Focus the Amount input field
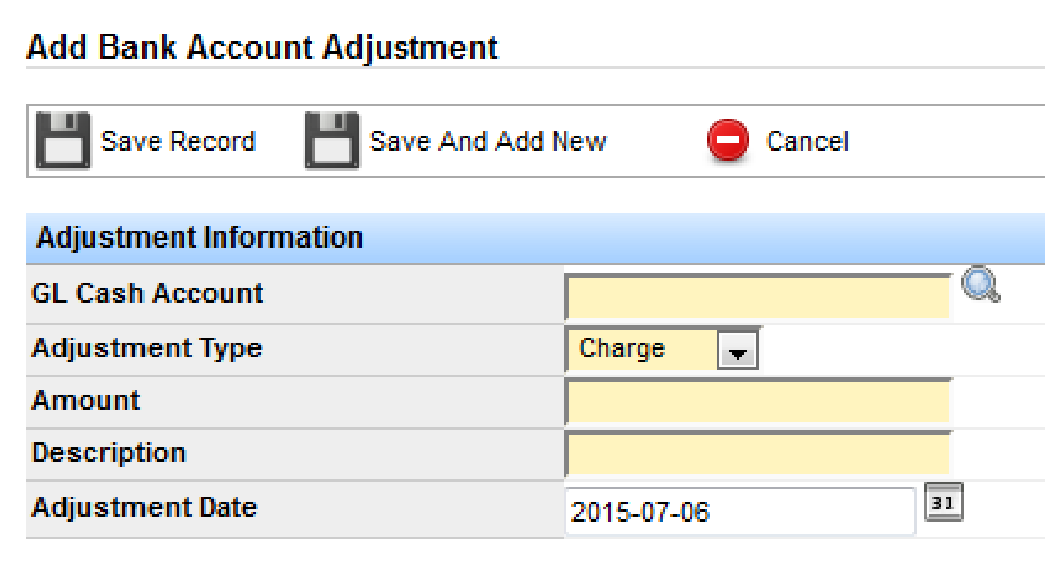Image resolution: width=1054 pixels, height=563 pixels. coord(758,401)
